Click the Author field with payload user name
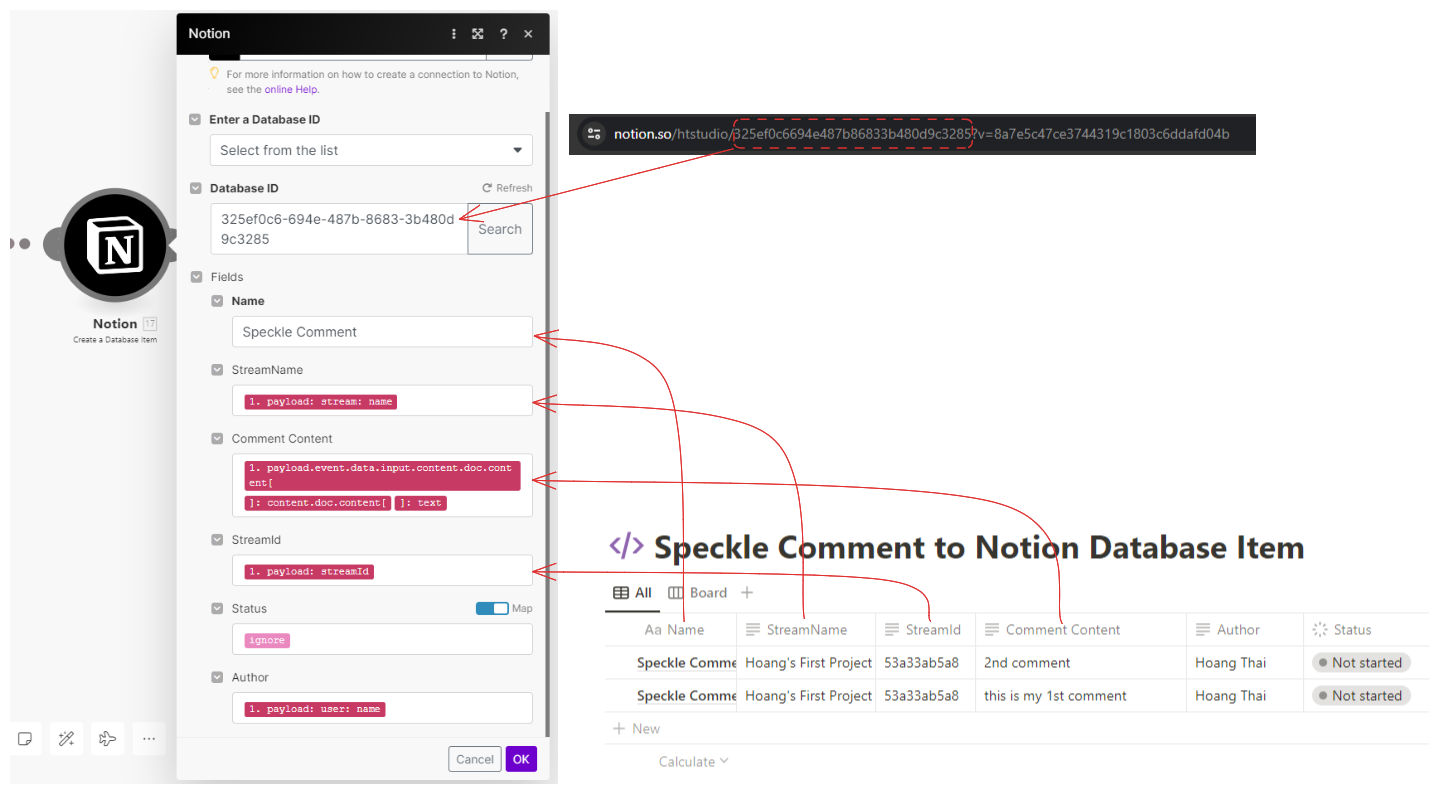Image resolution: width=1439 pixels, height=794 pixels. click(382, 708)
